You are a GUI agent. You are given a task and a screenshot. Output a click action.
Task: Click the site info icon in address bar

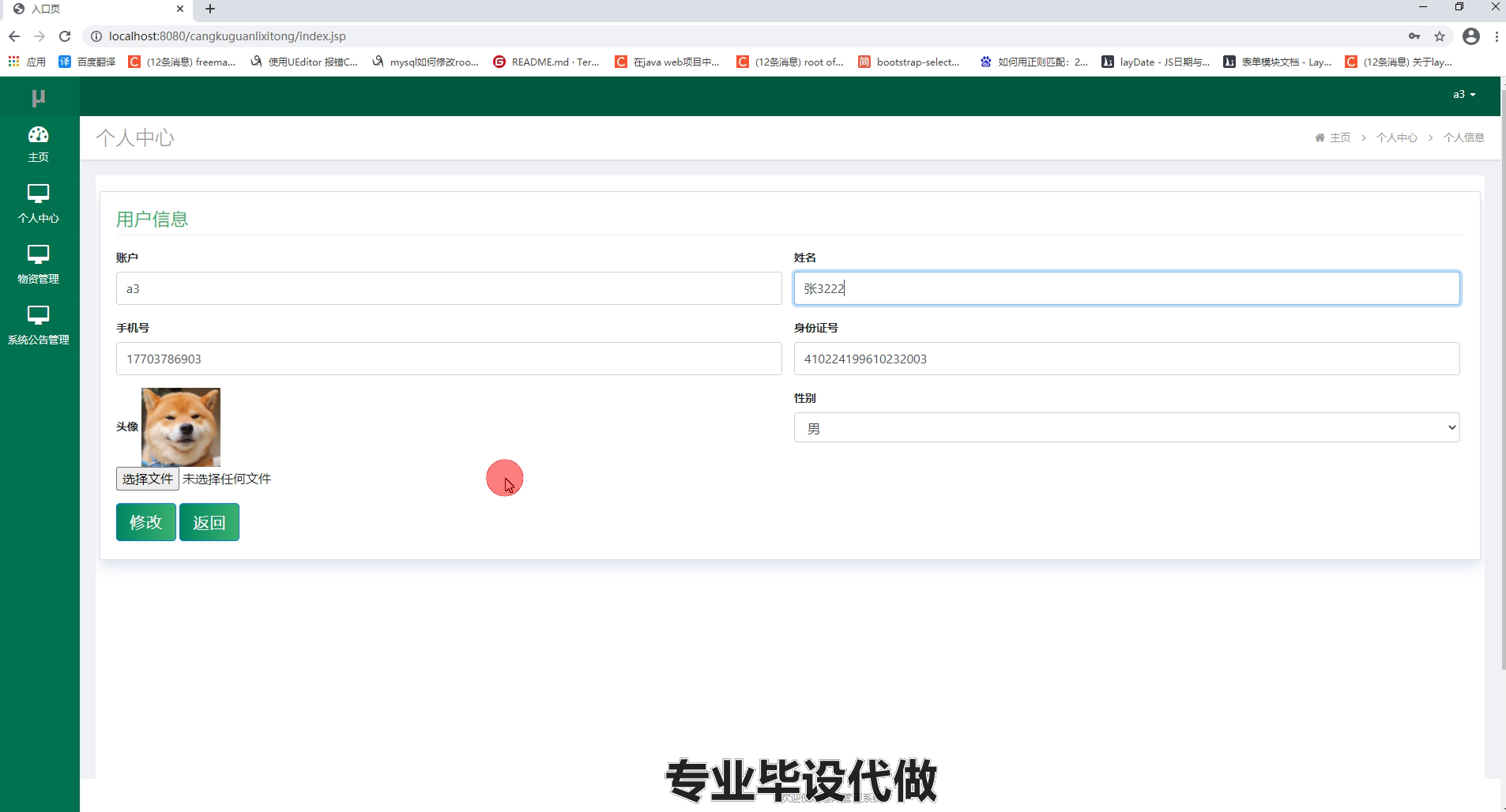96,36
